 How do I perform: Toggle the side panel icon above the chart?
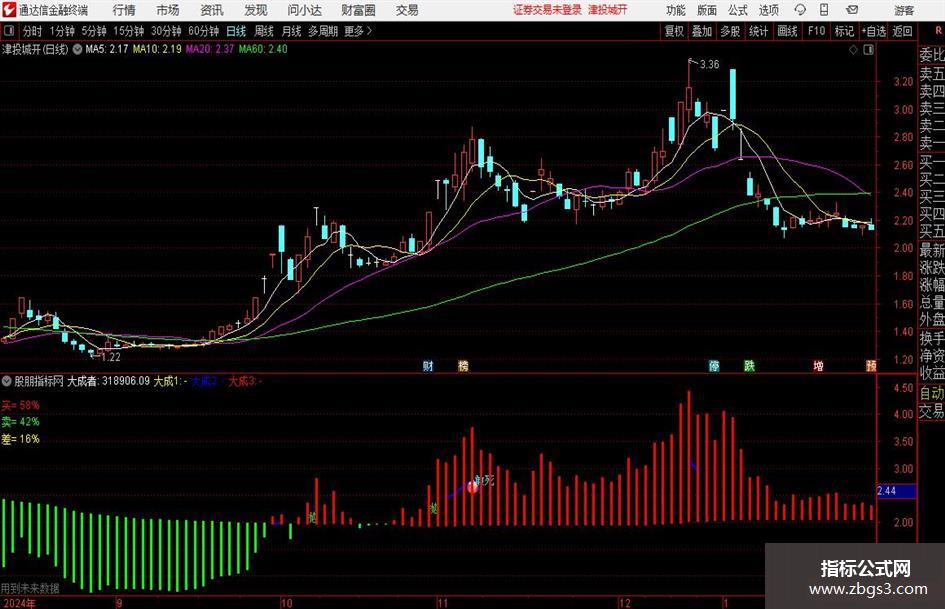(x=868, y=50)
